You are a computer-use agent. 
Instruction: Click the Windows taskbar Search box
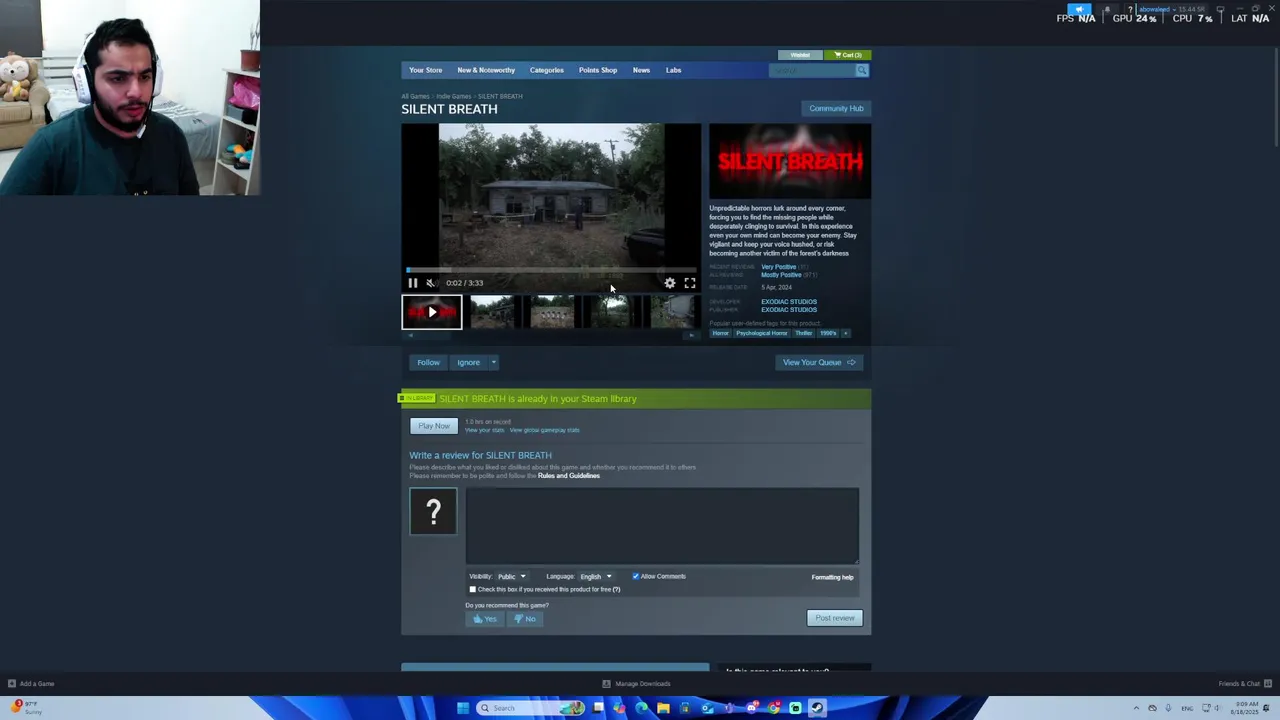tap(530, 708)
